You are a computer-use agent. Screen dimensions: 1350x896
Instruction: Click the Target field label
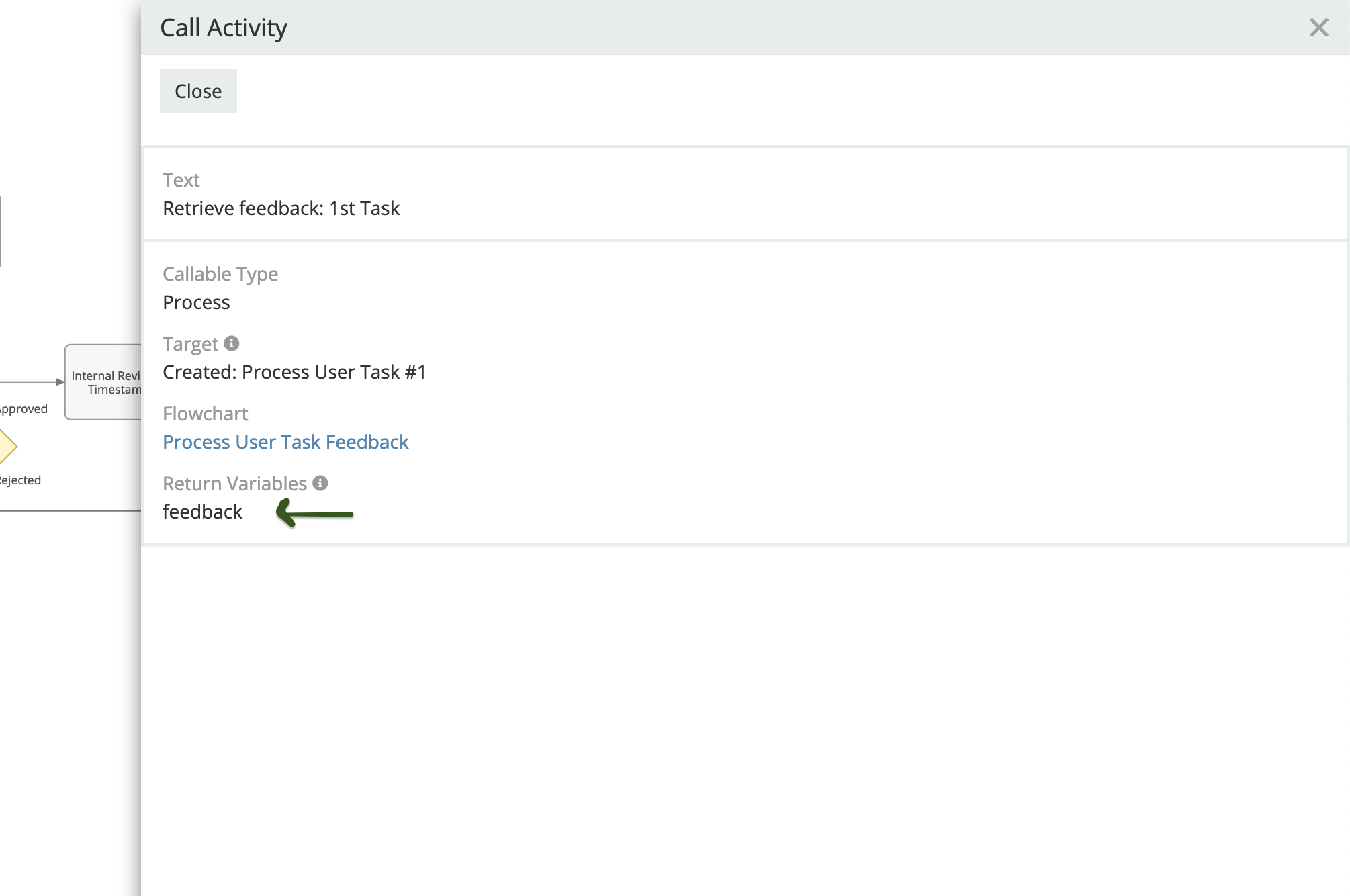(190, 344)
